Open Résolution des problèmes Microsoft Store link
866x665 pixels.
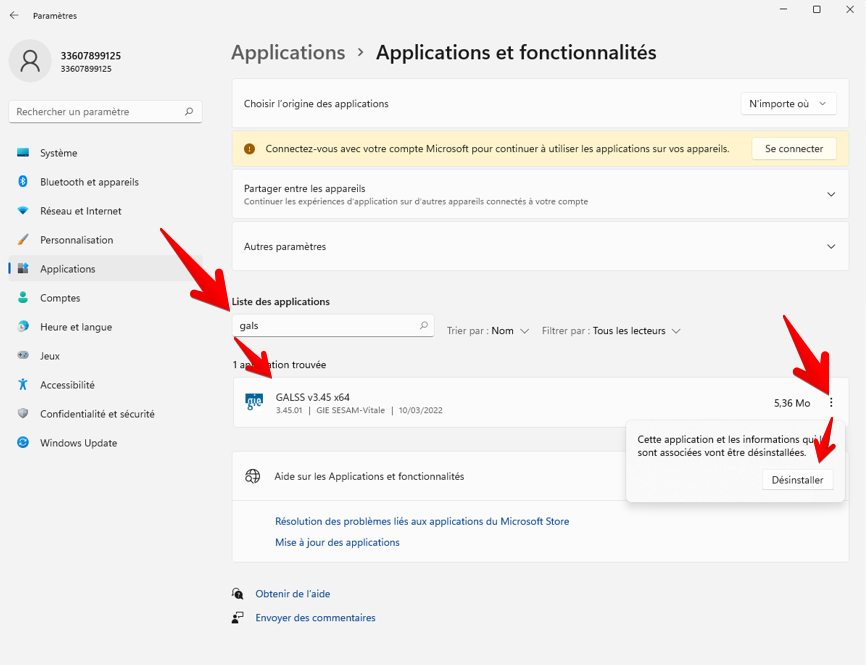[x=422, y=521]
